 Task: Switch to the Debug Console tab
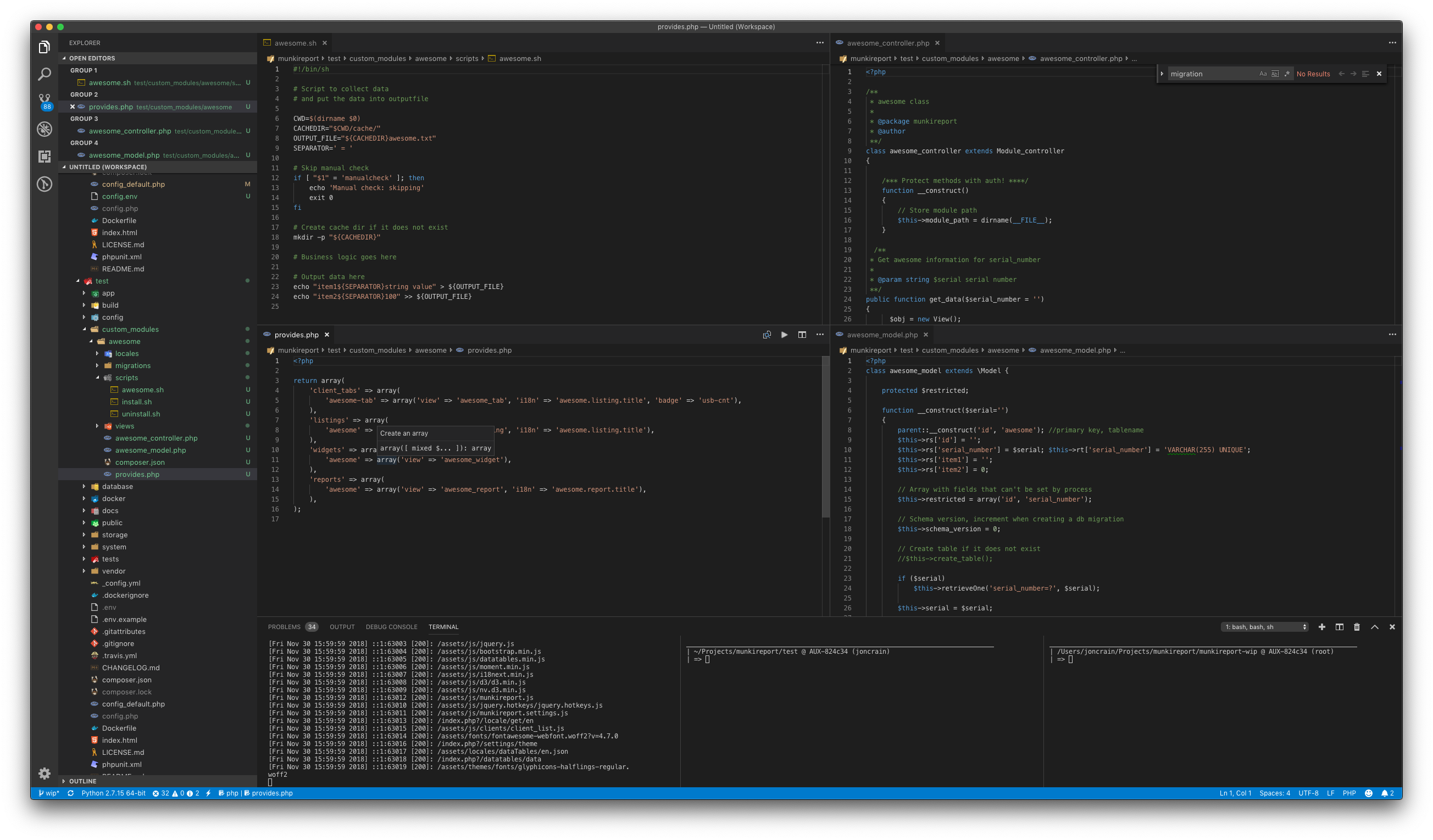click(391, 627)
